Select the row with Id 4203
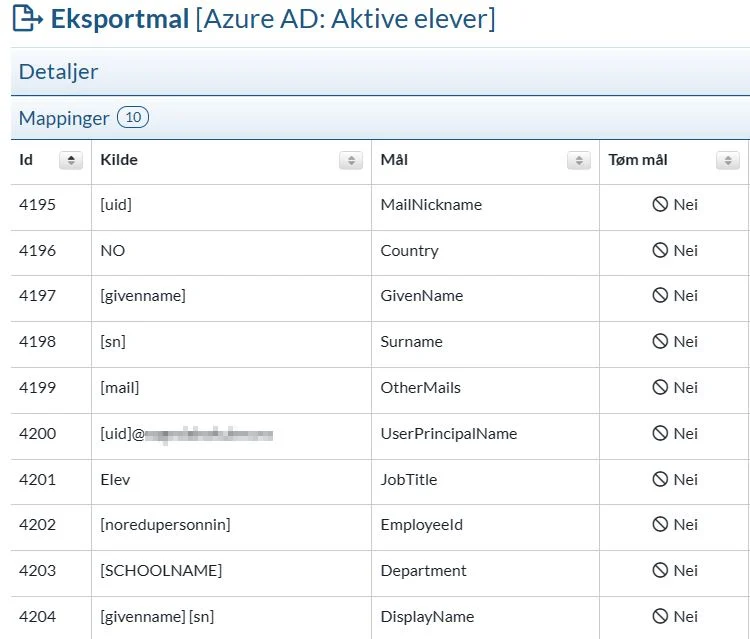This screenshot has width=750, height=639. coord(38,571)
